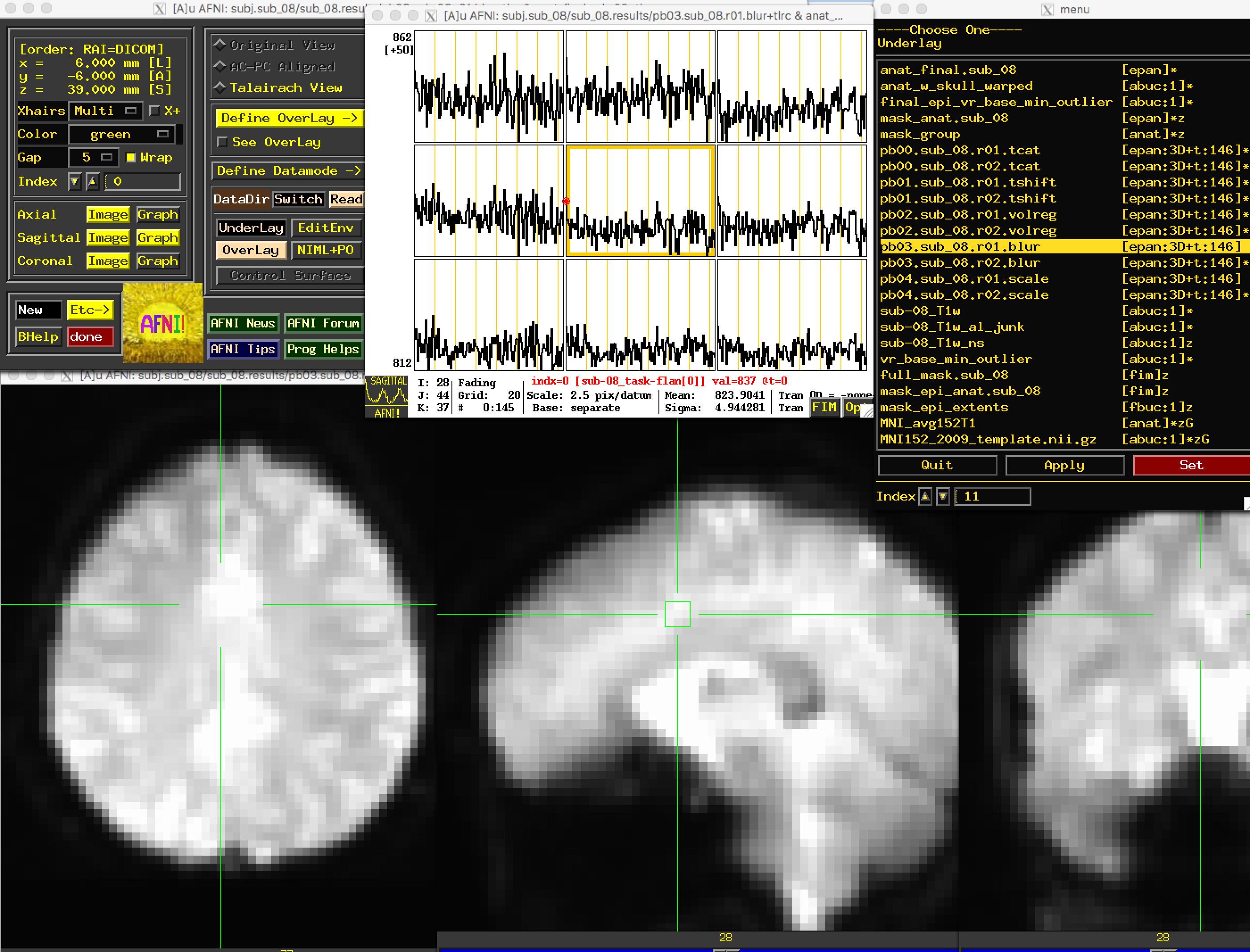Open the Axial Graph viewer
Image resolution: width=1250 pixels, height=952 pixels.
[x=158, y=215]
